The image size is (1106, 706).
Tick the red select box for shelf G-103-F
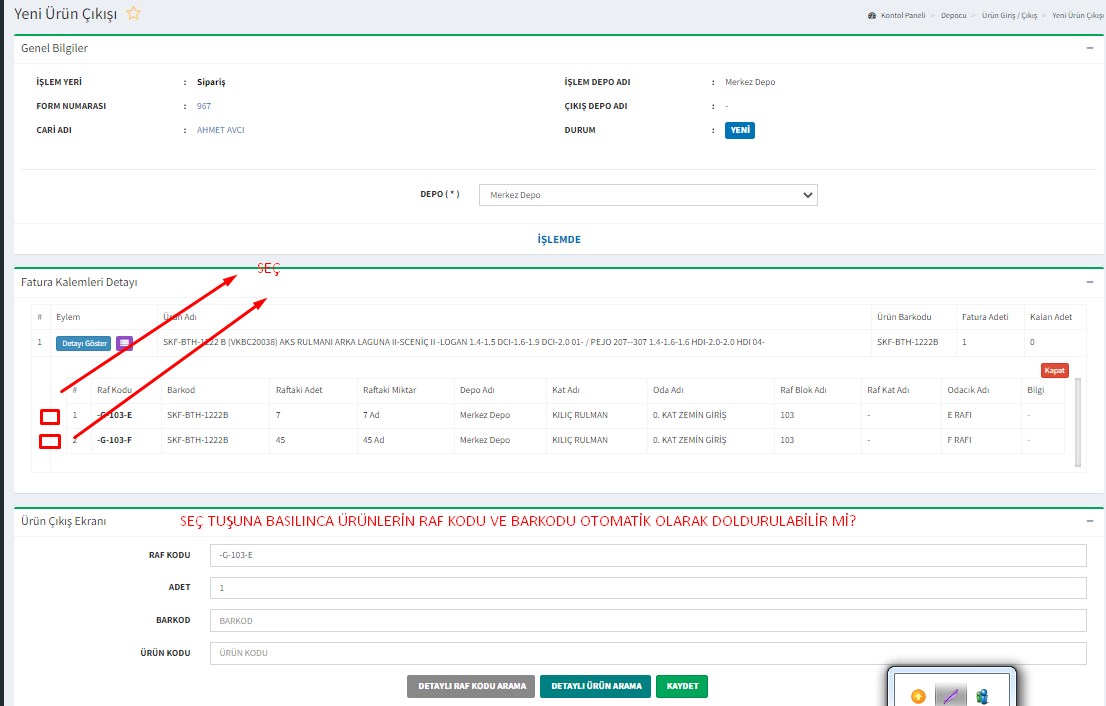click(50, 441)
